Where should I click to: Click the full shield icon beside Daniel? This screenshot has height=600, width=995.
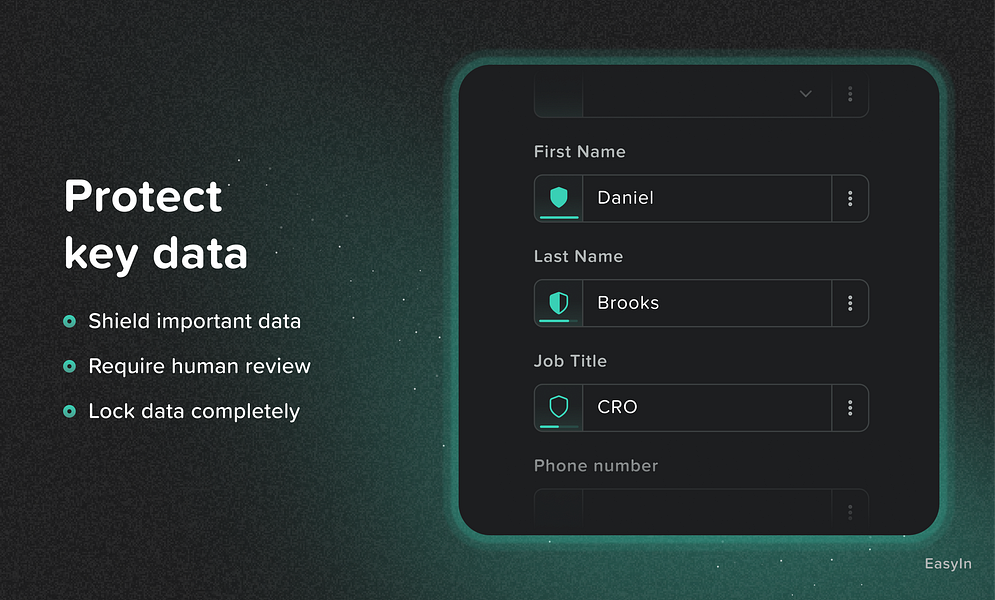pos(558,197)
